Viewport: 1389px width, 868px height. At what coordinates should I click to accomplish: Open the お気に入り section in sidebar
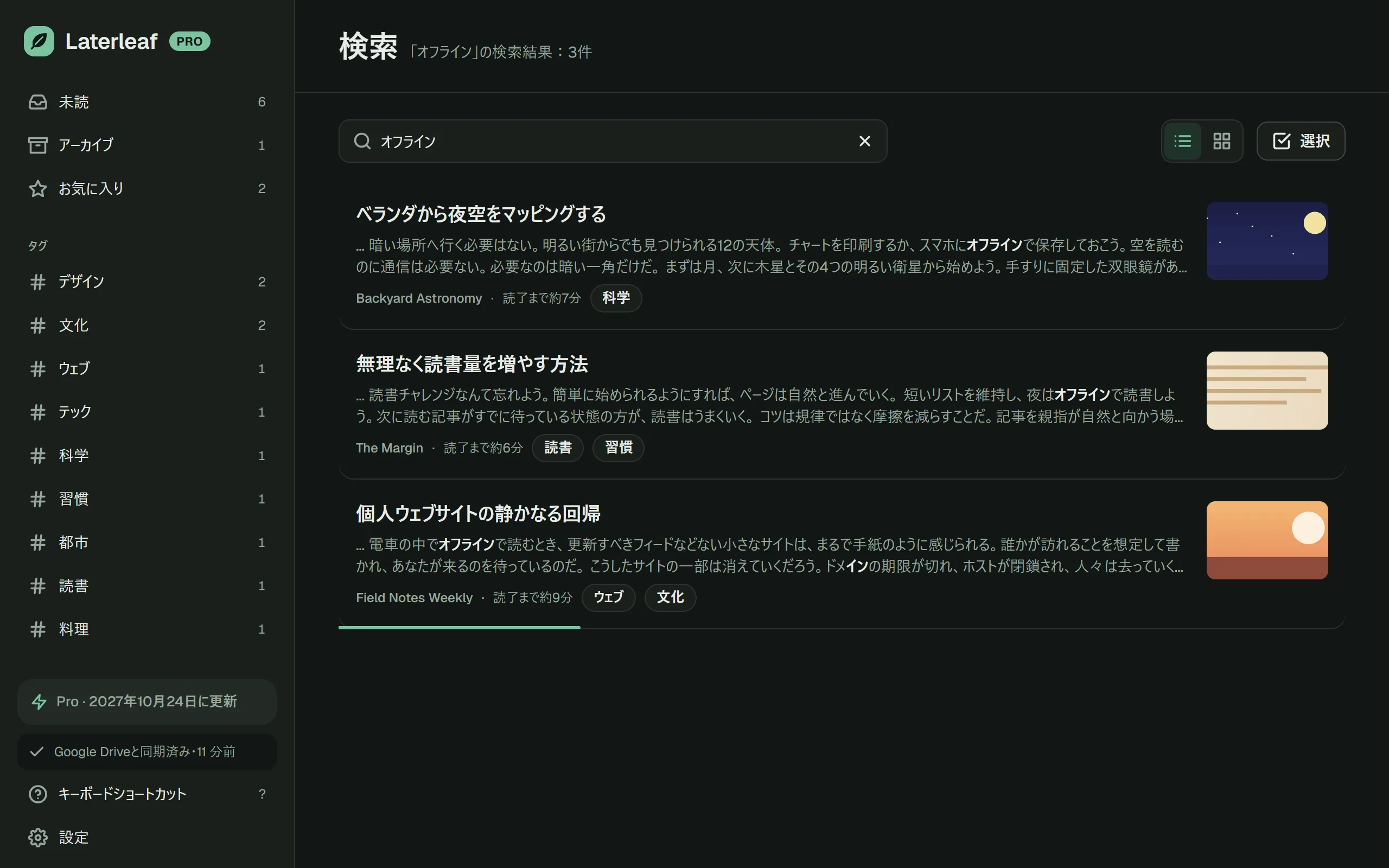tap(147, 188)
